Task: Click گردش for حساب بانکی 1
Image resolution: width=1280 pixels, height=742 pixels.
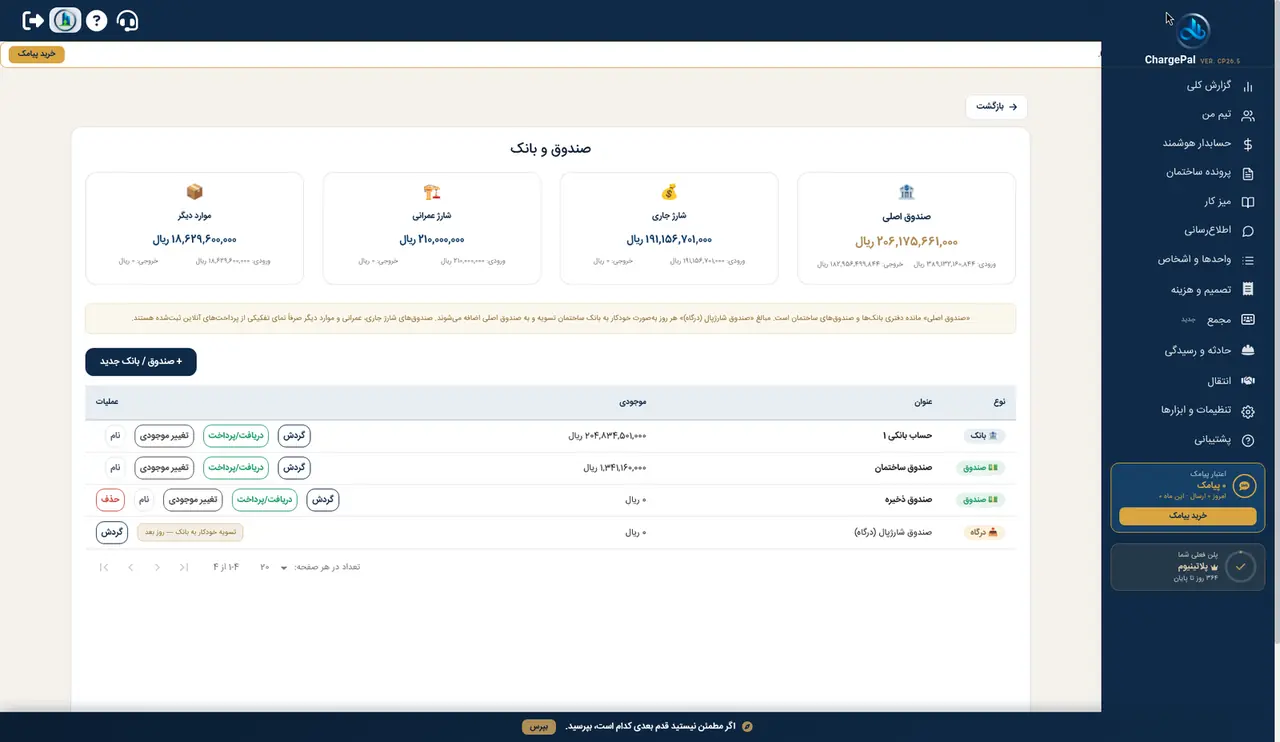Action: click(294, 436)
